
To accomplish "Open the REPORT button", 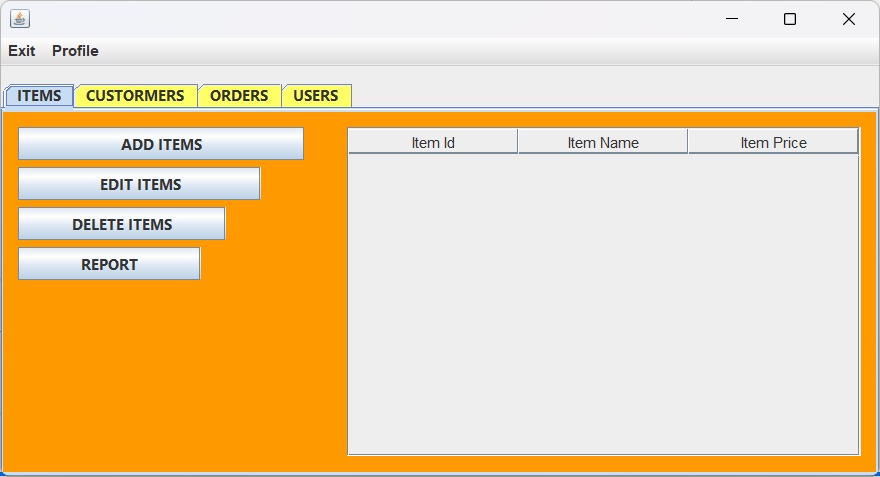I will 109,264.
